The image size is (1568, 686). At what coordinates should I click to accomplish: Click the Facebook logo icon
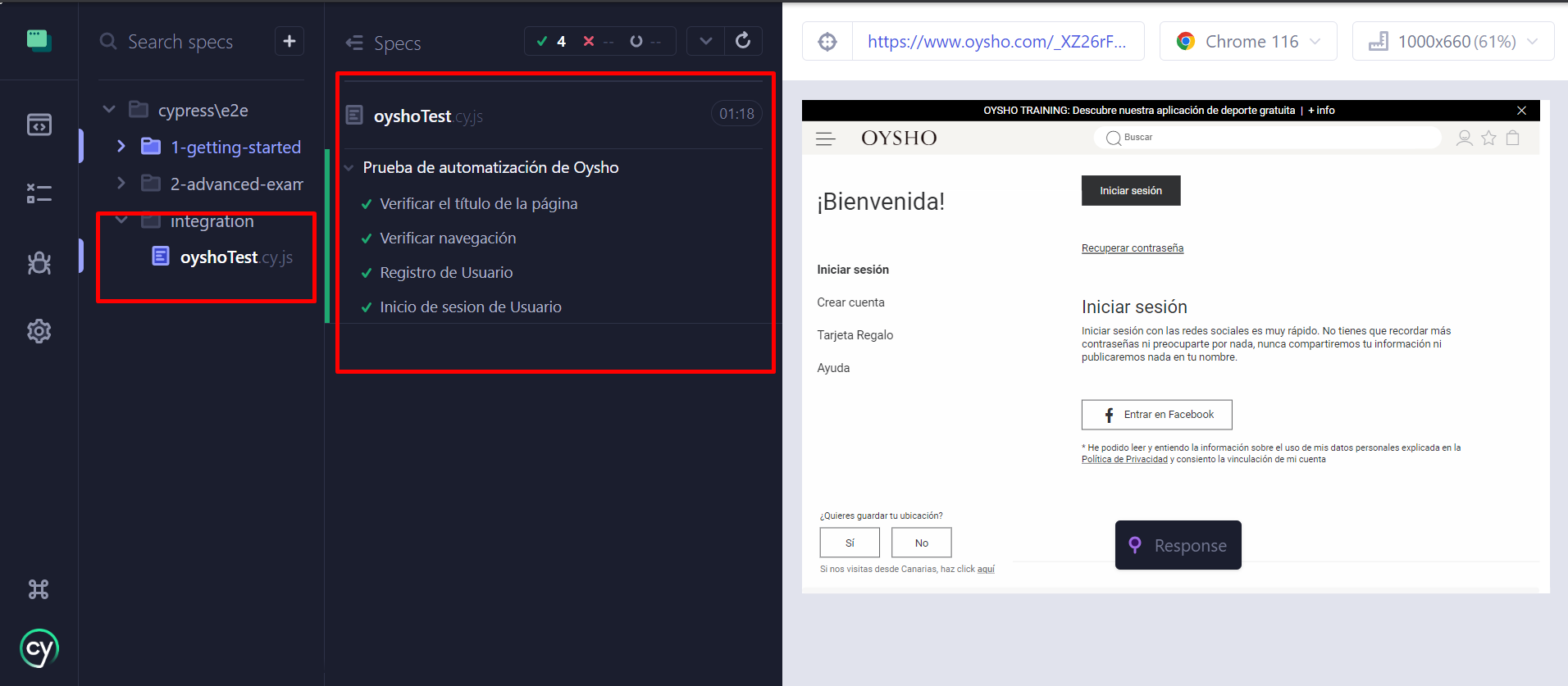coord(1109,415)
